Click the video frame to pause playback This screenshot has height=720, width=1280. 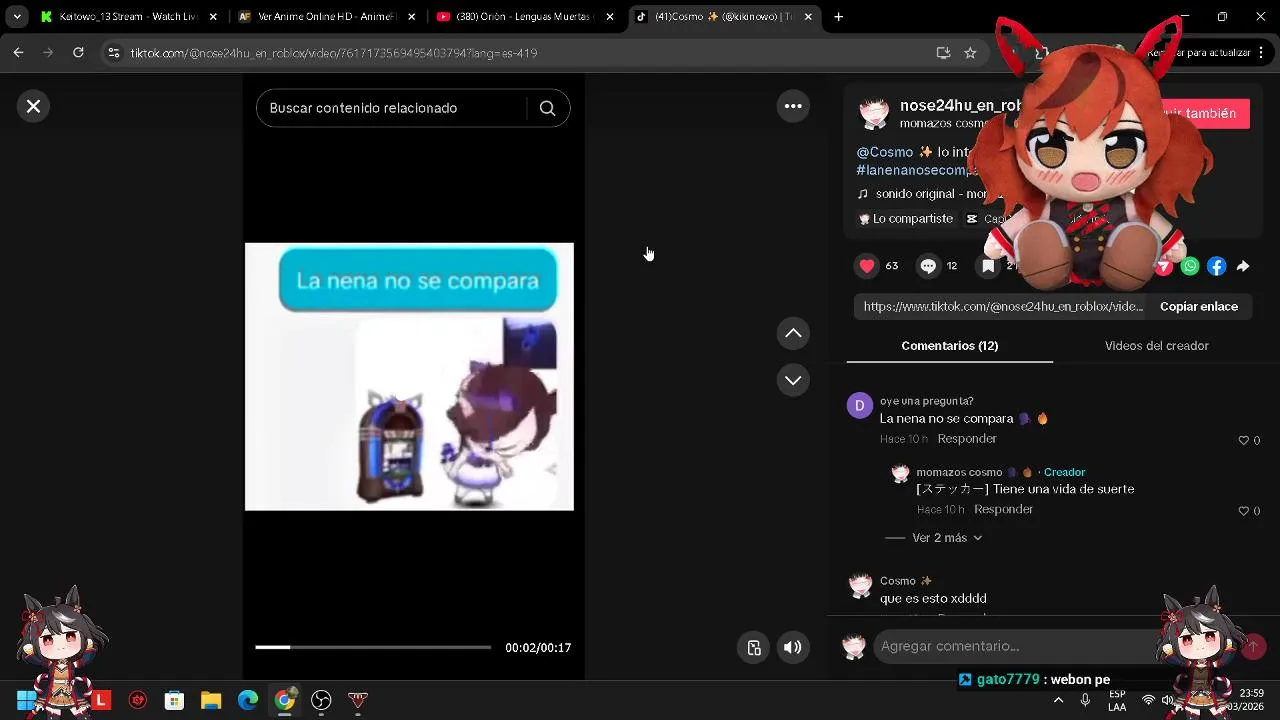click(409, 376)
